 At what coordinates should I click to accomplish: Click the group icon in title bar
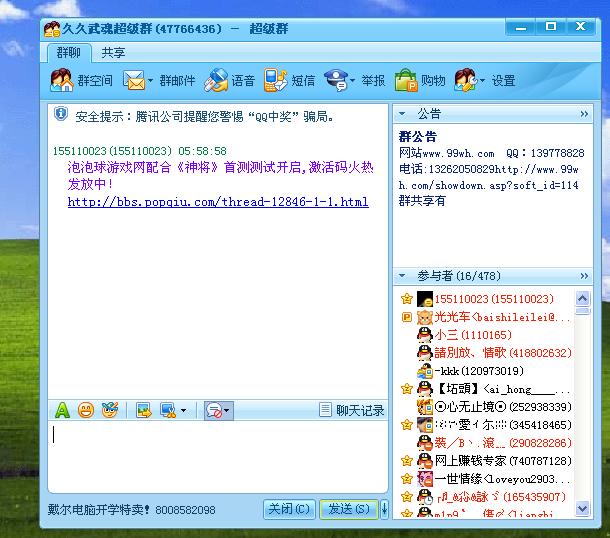click(52, 30)
